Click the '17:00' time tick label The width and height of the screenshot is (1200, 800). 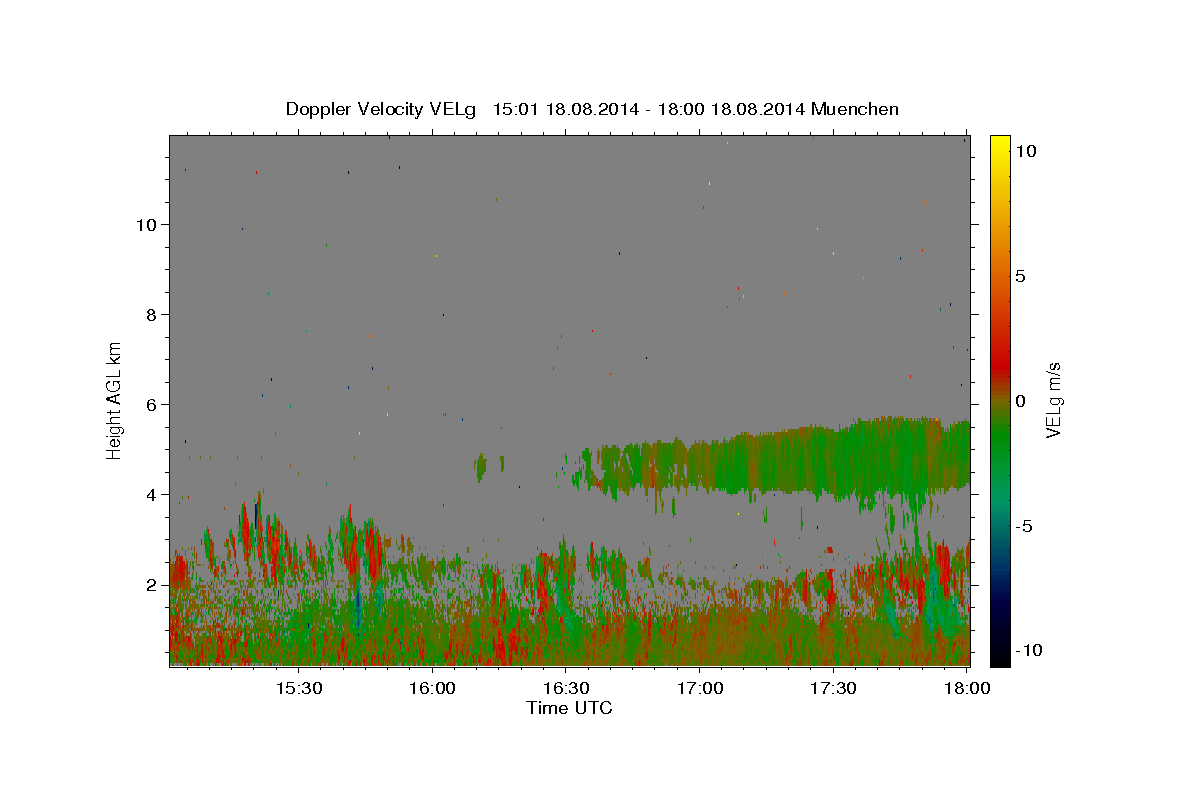click(700, 688)
